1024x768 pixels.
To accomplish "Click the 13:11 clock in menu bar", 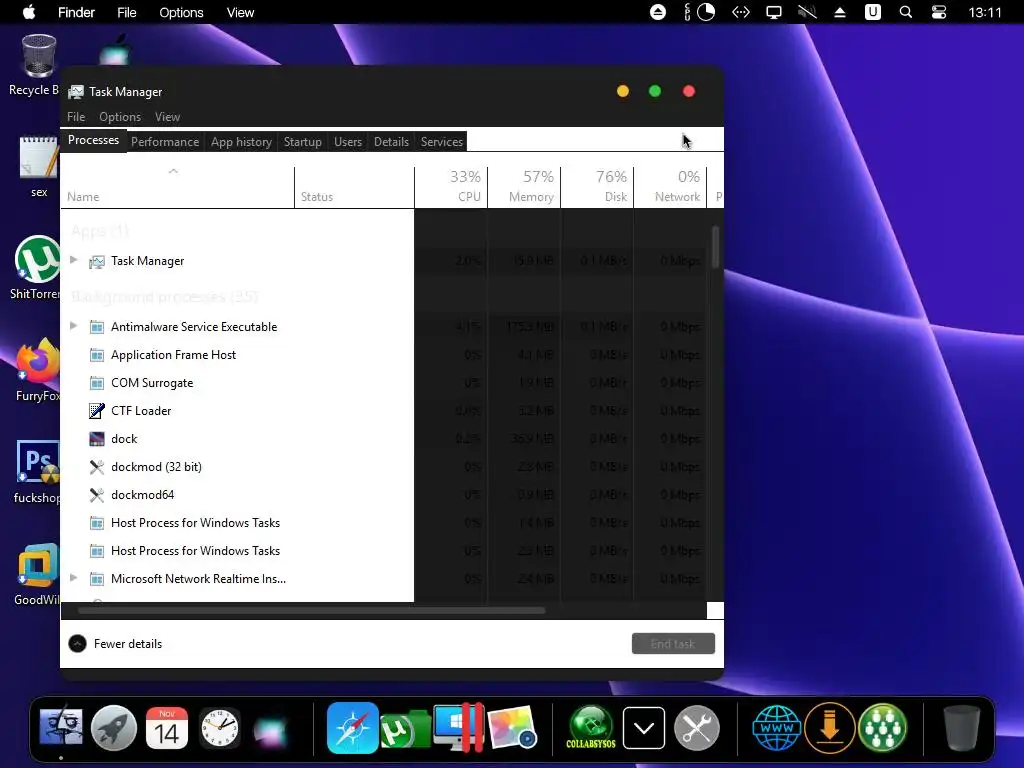I will click(x=985, y=12).
